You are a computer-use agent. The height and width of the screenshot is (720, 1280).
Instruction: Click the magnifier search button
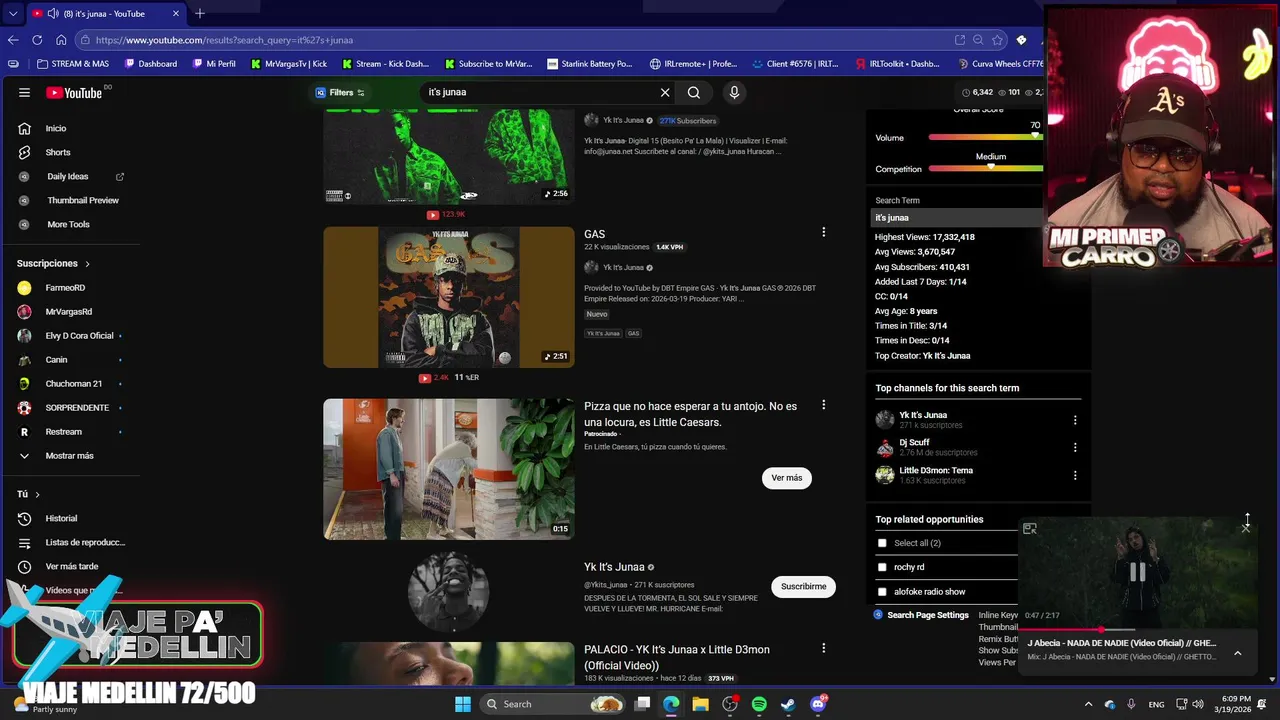(x=694, y=92)
